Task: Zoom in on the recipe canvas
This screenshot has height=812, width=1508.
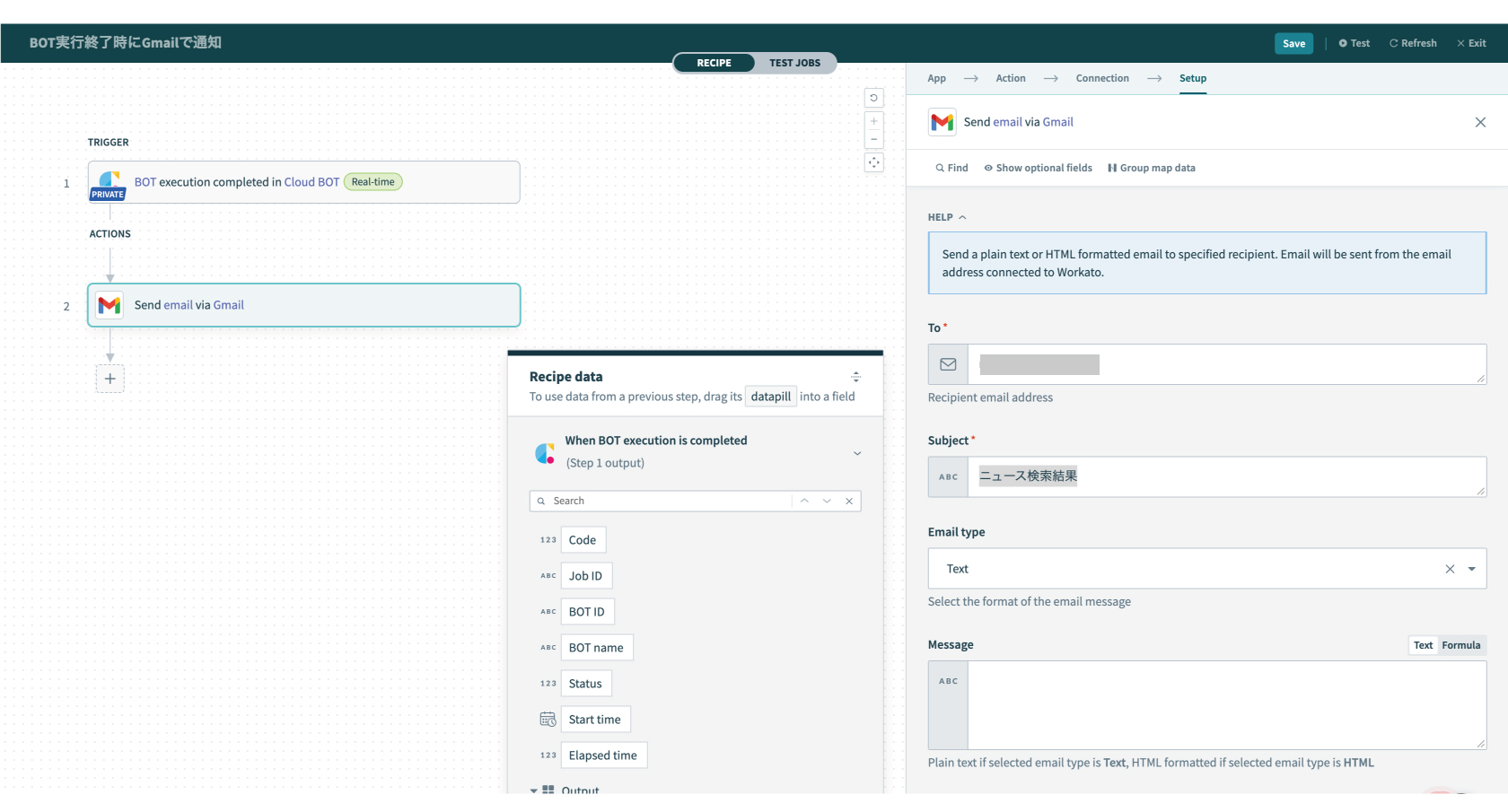Action: 873,121
